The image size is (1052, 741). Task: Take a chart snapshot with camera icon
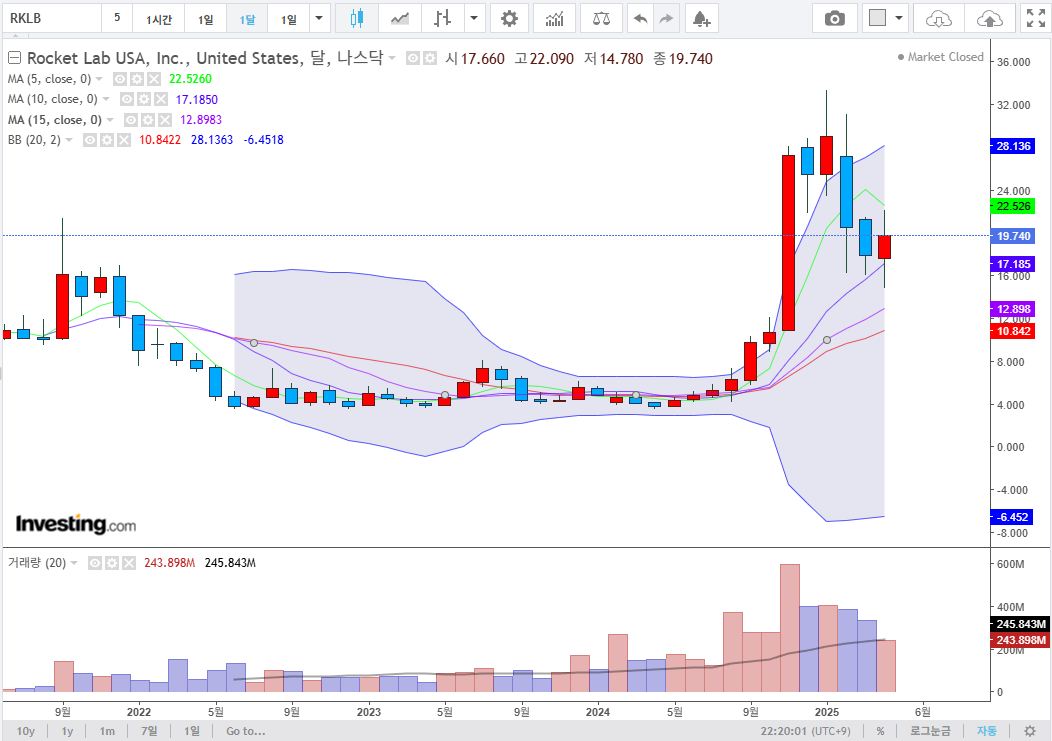pos(835,18)
